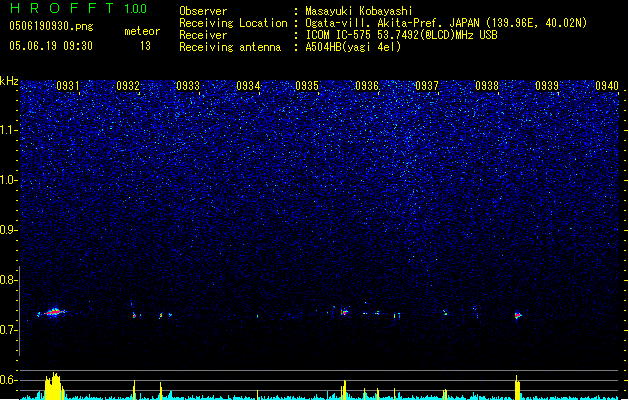Click the 0.8 kHz frequency label

click(8, 280)
